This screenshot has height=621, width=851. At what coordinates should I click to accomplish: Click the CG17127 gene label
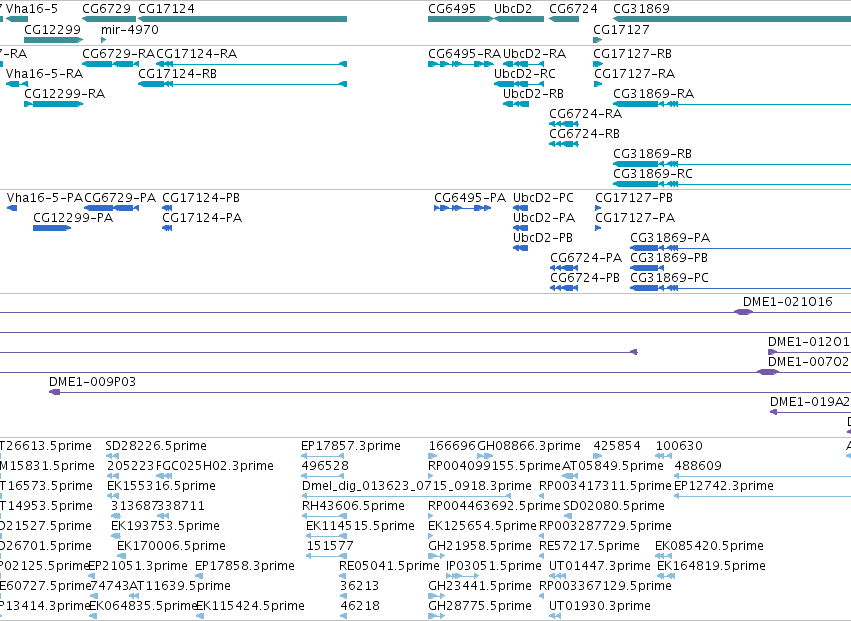coord(621,29)
